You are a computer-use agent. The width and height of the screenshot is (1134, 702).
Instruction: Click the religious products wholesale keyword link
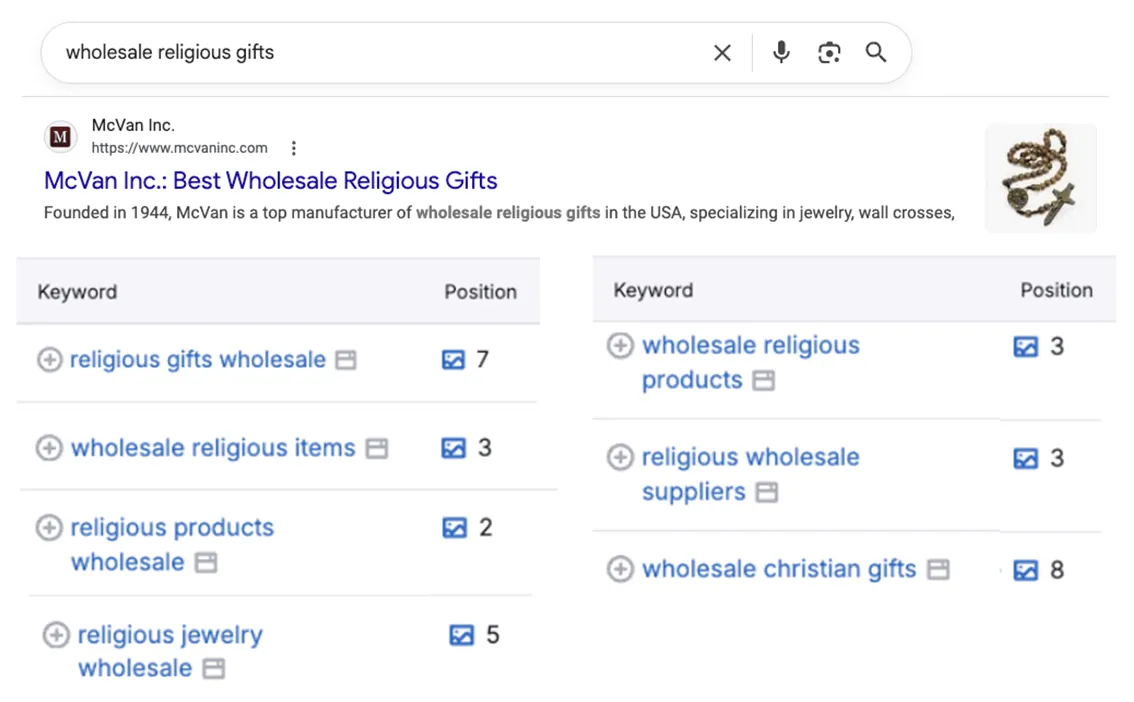click(171, 528)
